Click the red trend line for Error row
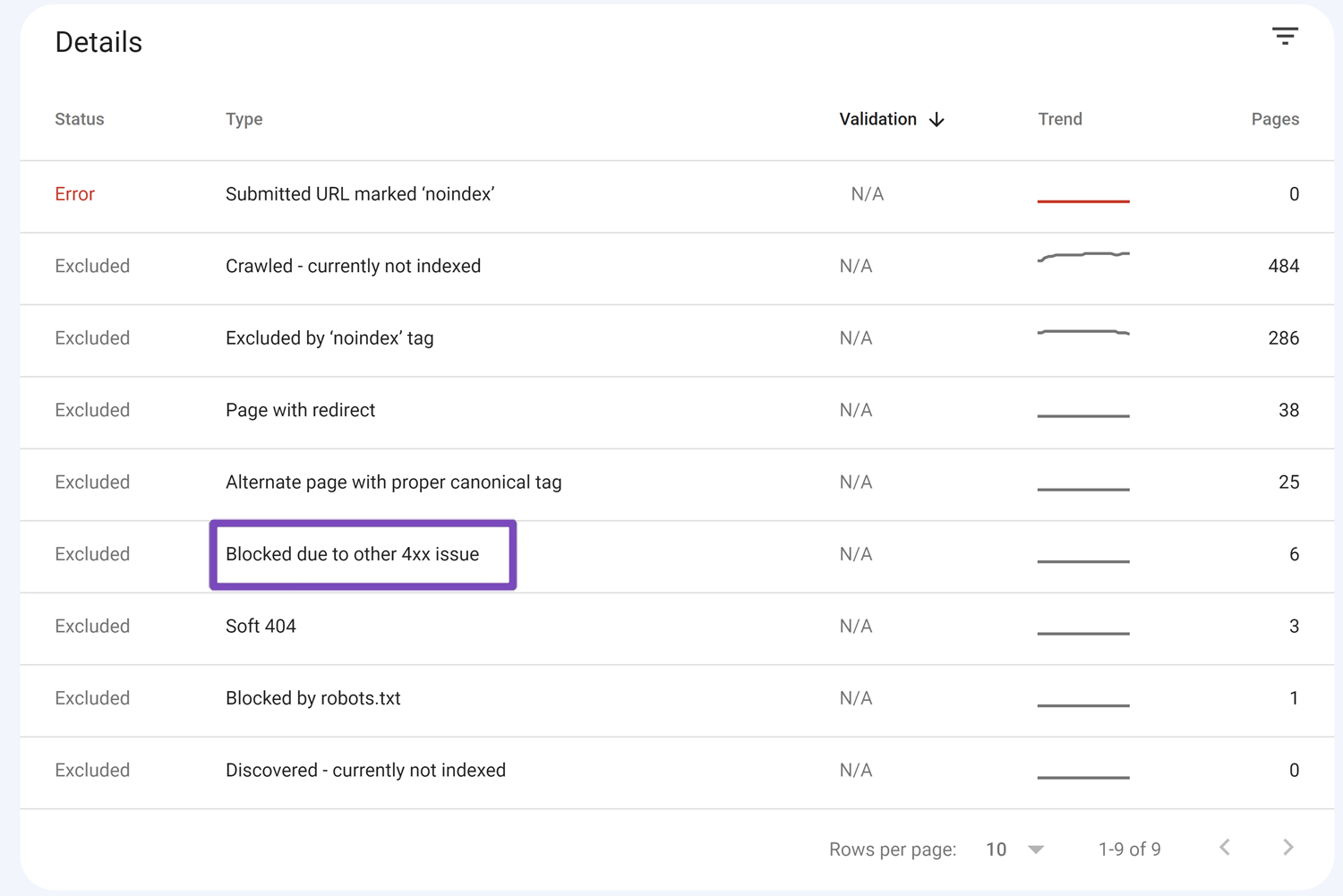Screen dimensions: 1343x896 (1083, 201)
